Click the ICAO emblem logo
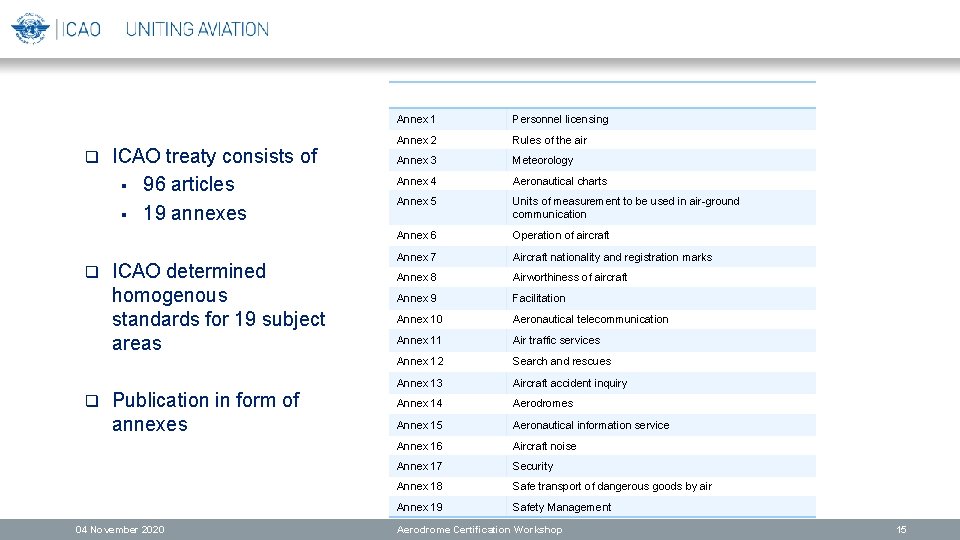 [x=30, y=28]
